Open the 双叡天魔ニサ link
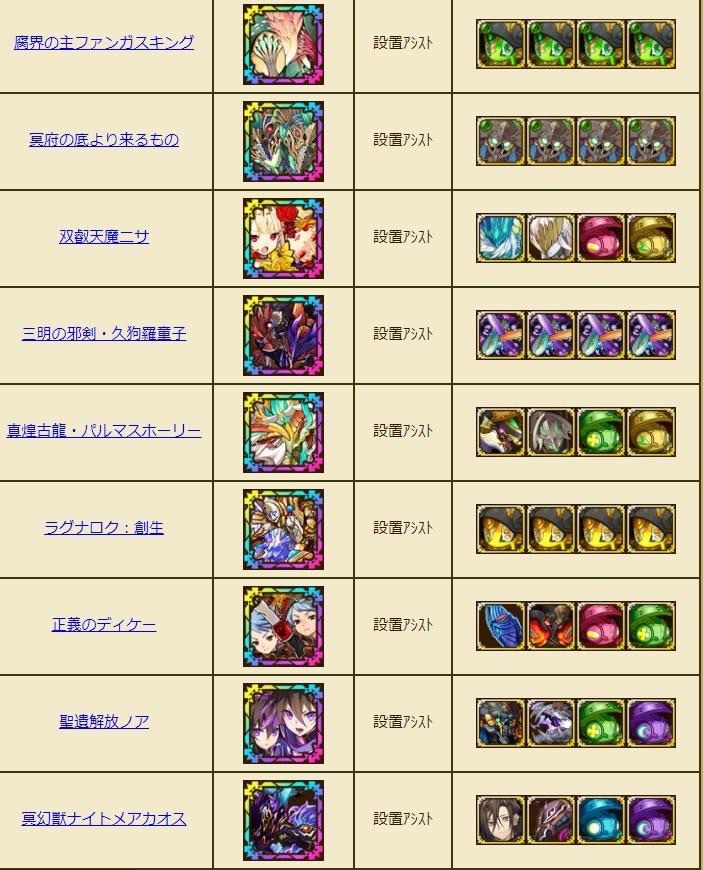The width and height of the screenshot is (703, 870). click(104, 237)
